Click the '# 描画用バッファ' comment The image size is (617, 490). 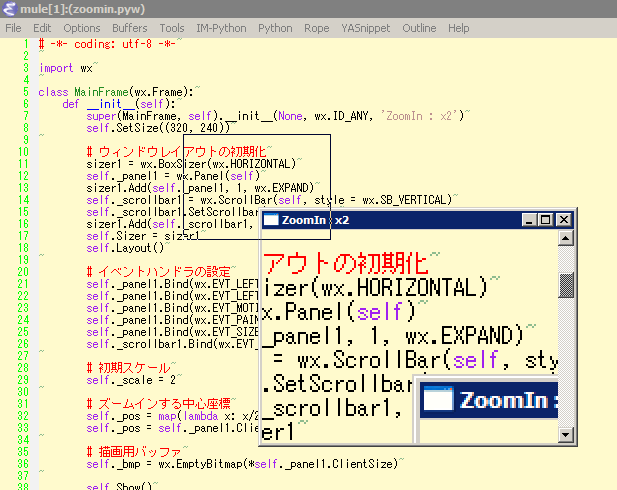(134, 452)
